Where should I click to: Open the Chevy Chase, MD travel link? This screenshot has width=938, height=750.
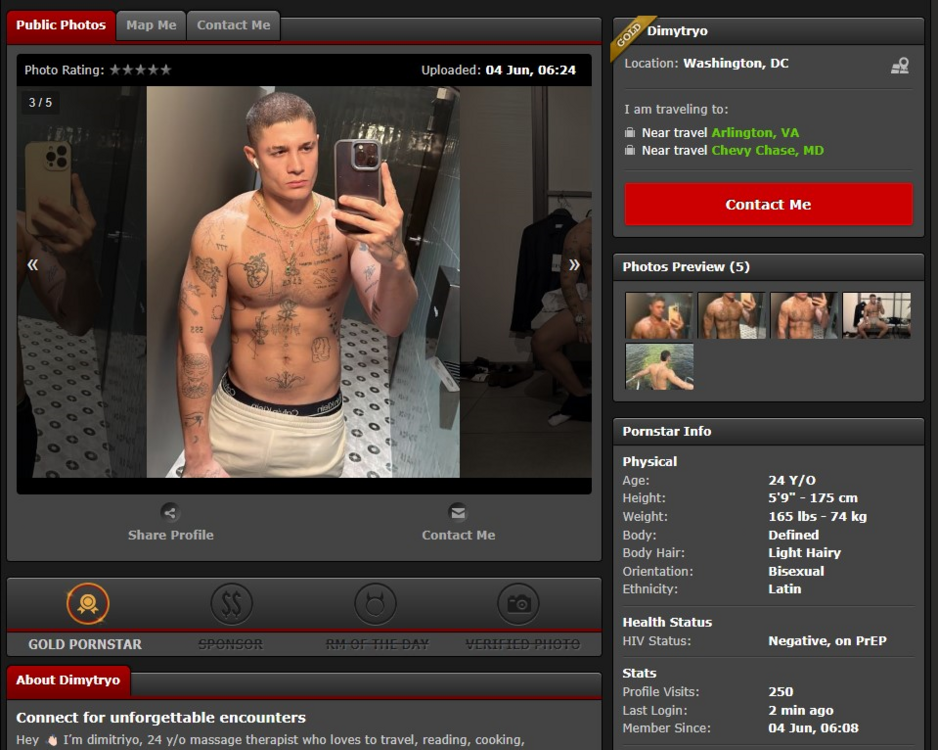[767, 151]
